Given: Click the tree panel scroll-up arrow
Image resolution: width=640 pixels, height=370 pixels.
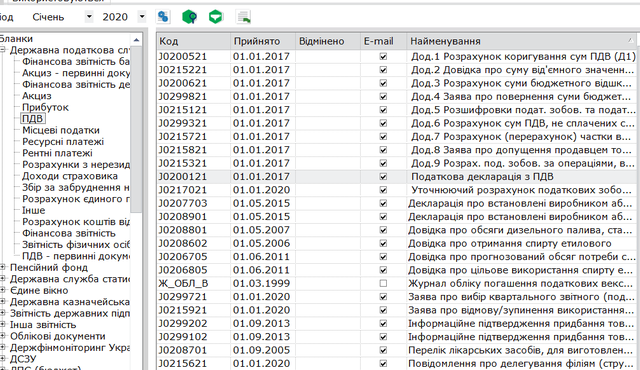Looking at the screenshot, I should (x=136, y=40).
